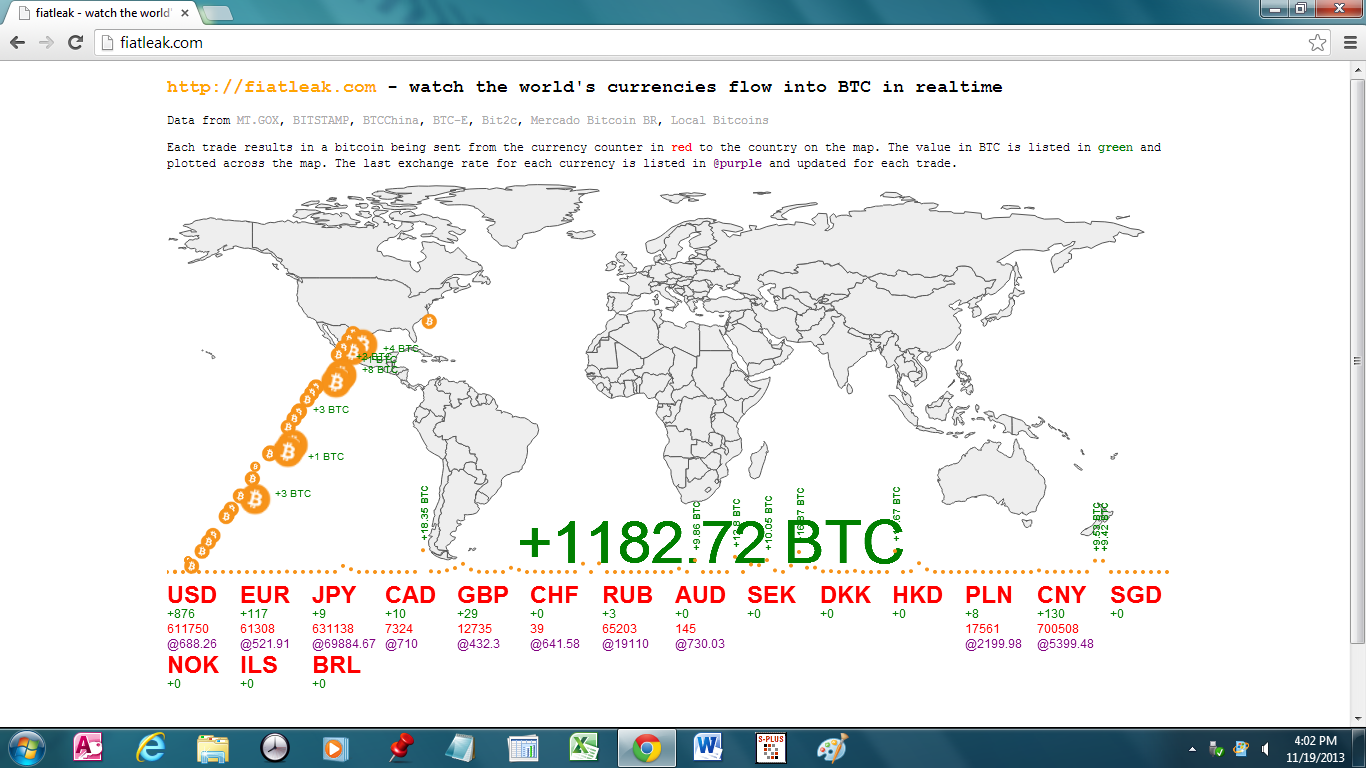Bookmark this page with the star icon
The width and height of the screenshot is (1366, 768).
tap(1318, 43)
